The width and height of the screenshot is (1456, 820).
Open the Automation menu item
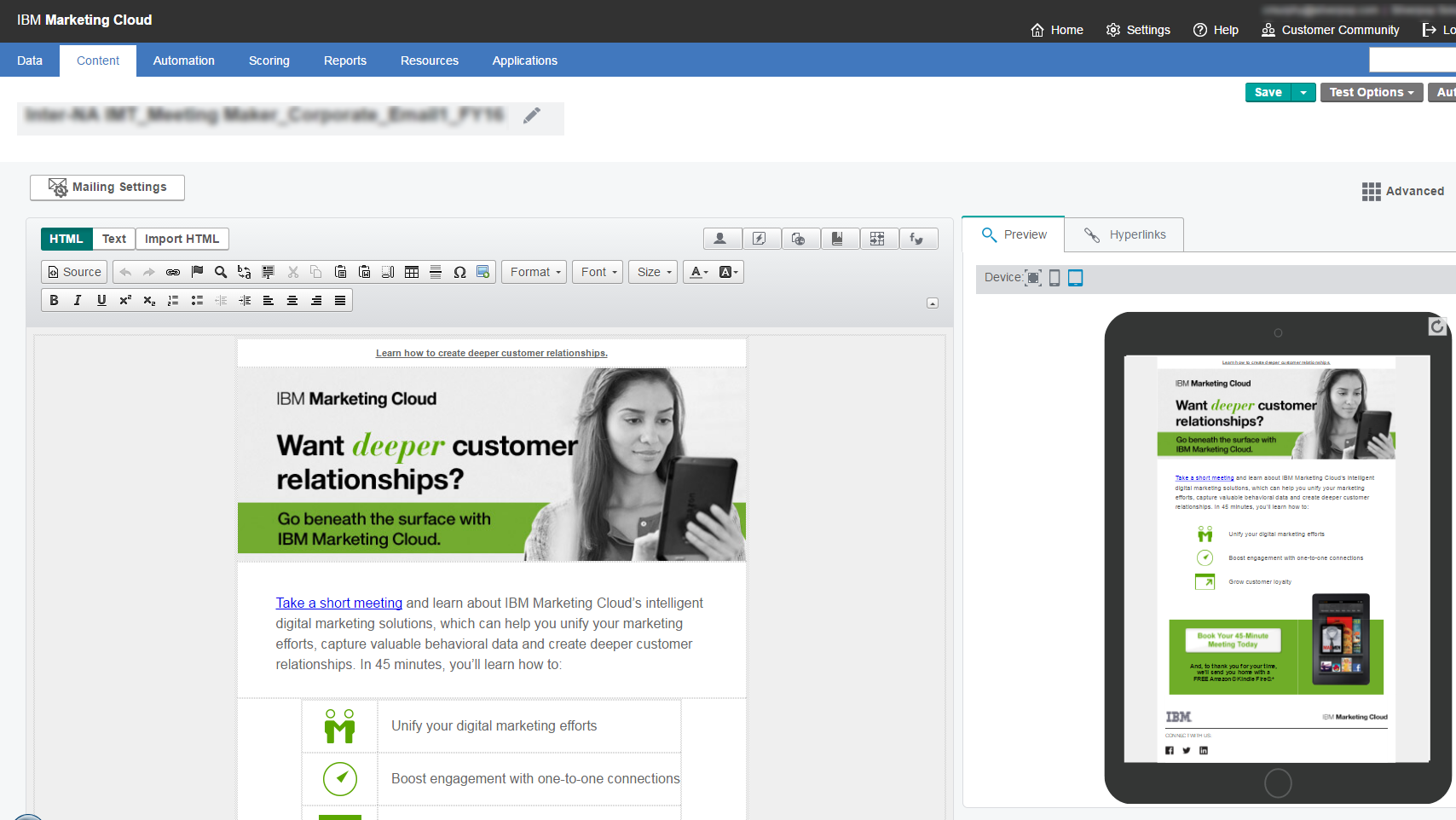183,61
